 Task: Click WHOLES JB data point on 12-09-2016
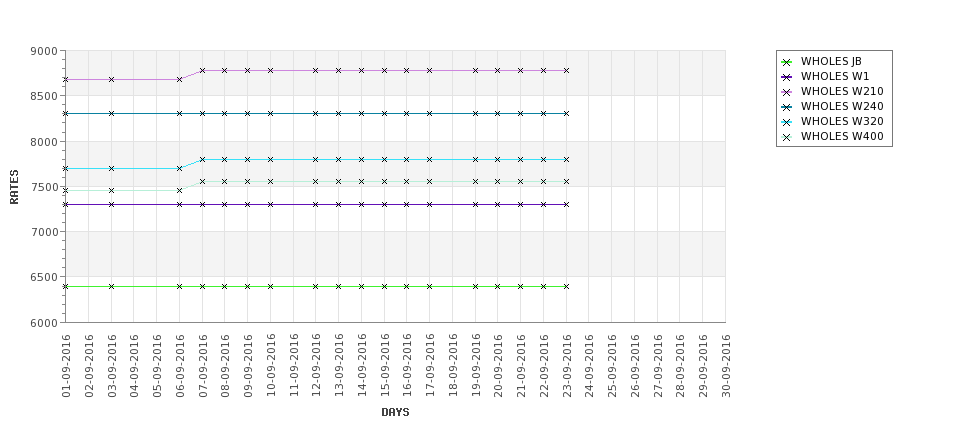tap(316, 287)
